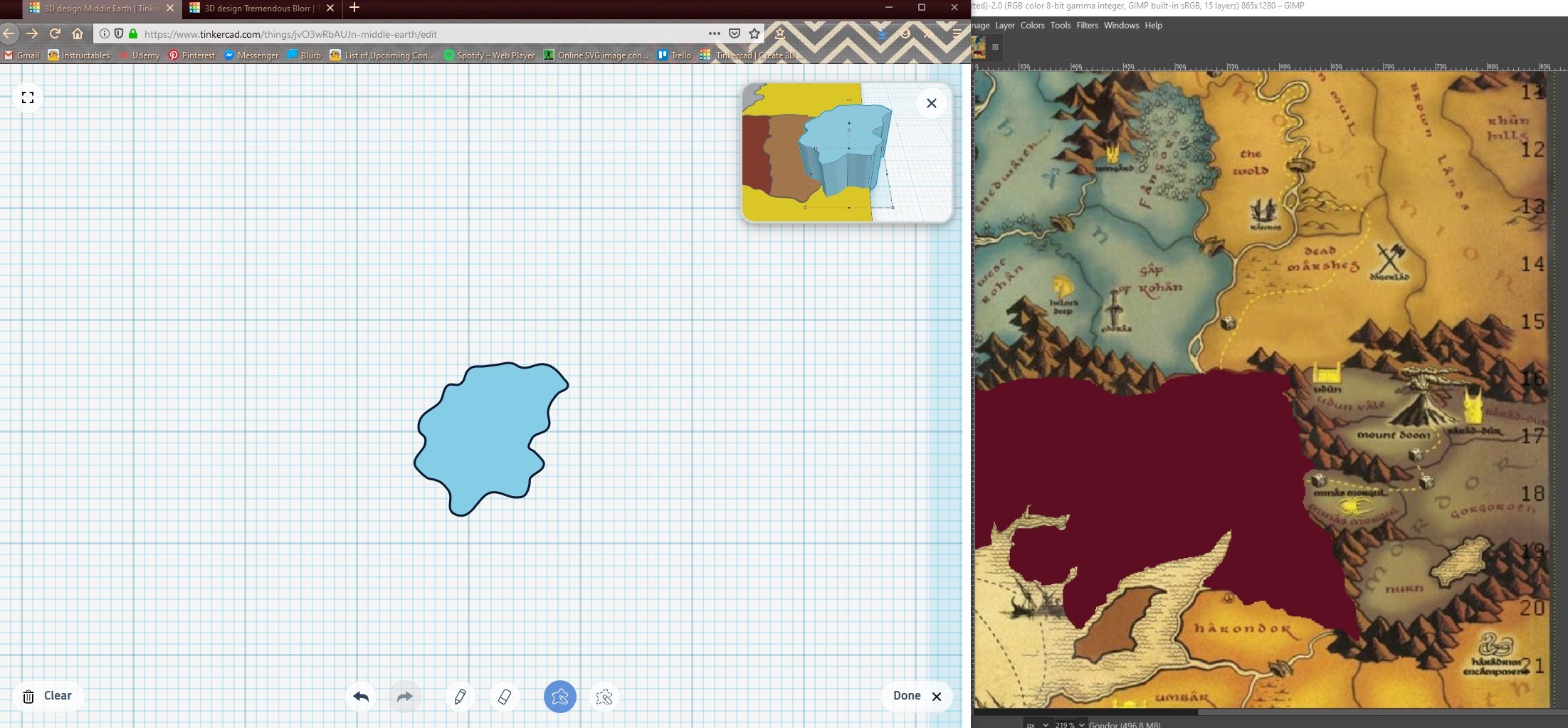Open the Tools menu in GIMP
1568x728 pixels.
click(1061, 25)
